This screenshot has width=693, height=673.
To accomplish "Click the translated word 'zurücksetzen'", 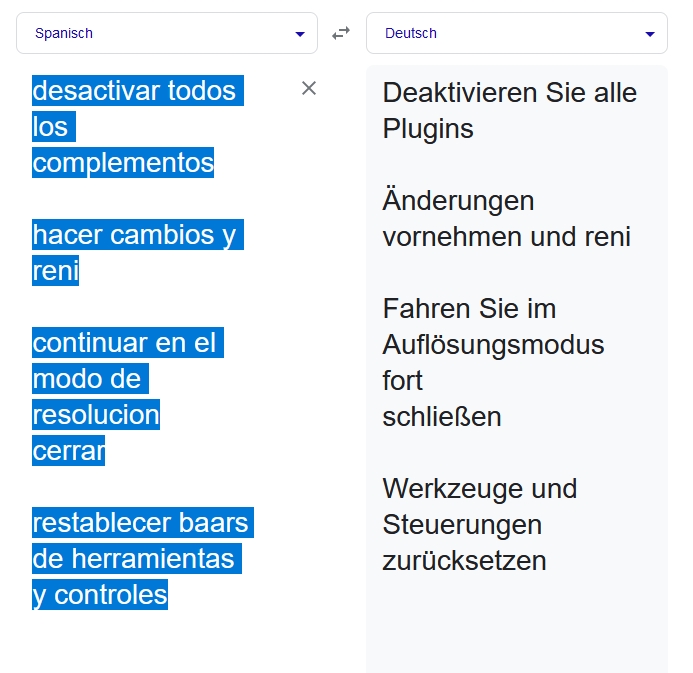I will [464, 561].
